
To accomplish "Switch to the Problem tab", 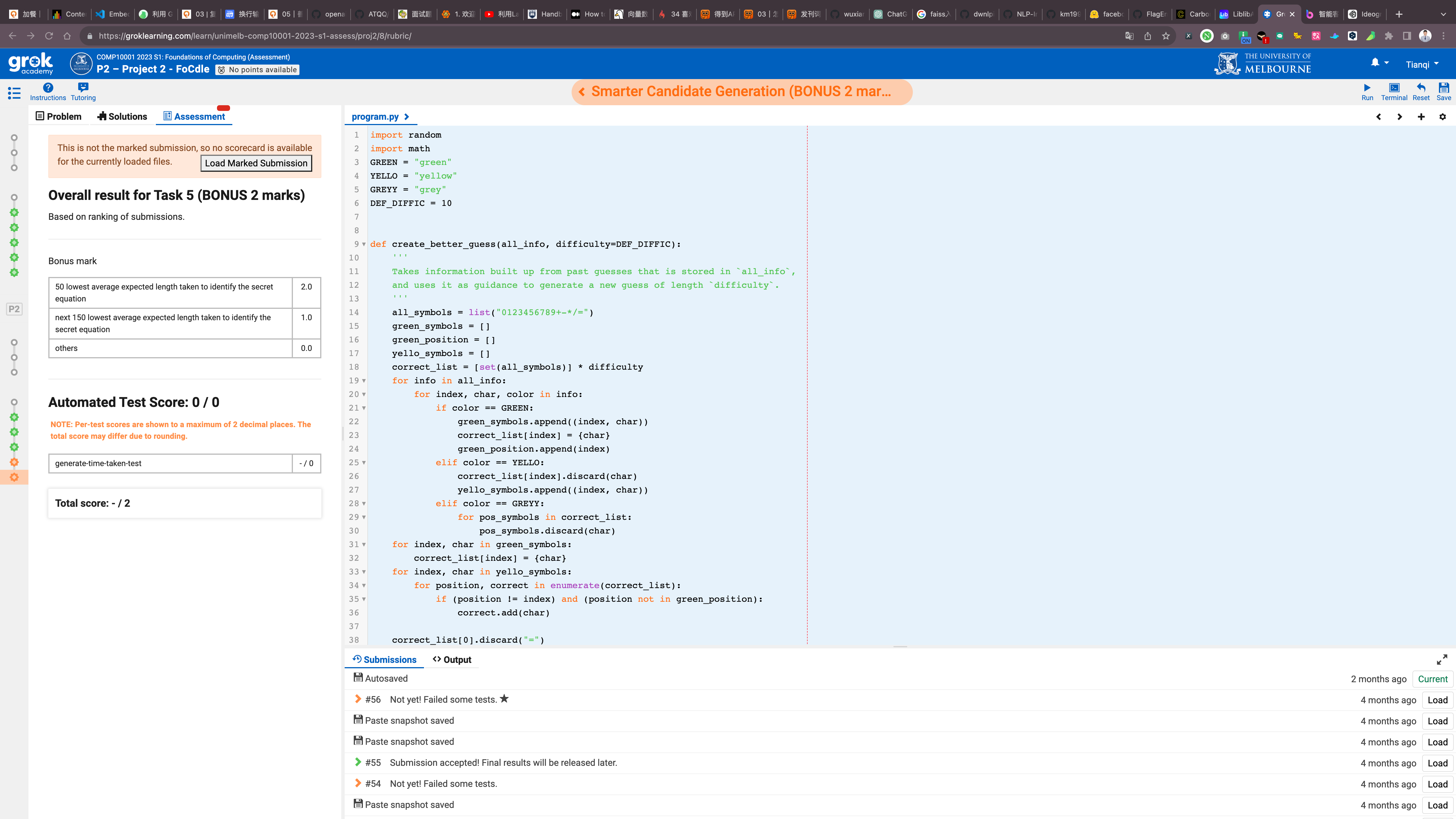I will tap(59, 116).
